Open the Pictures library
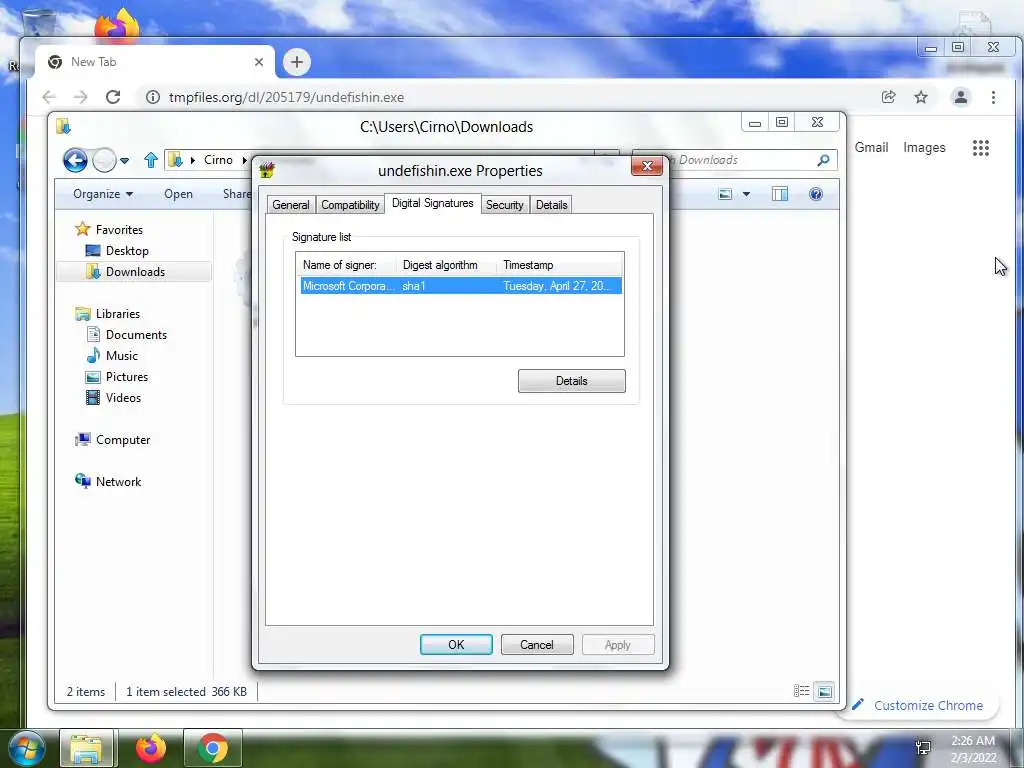This screenshot has width=1024, height=768. tap(118, 377)
